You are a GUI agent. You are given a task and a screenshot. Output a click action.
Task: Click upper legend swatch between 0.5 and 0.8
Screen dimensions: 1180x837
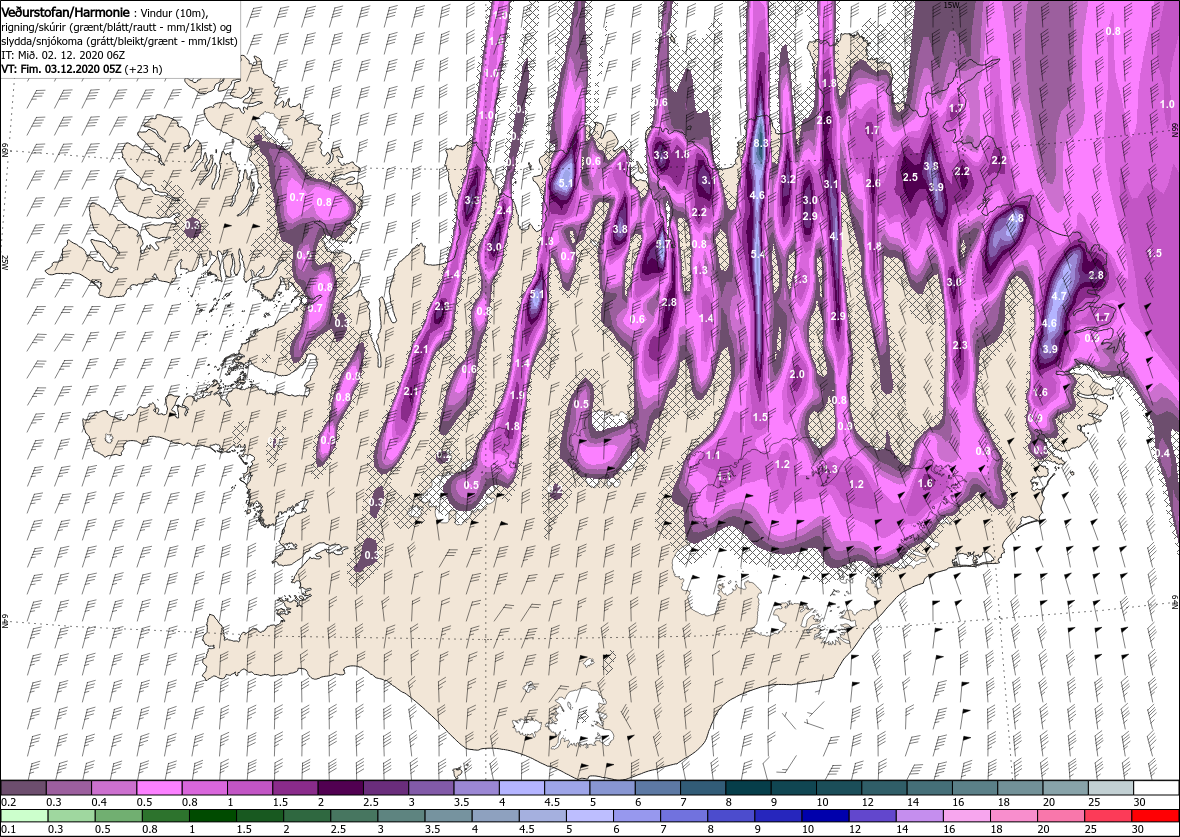point(160,788)
